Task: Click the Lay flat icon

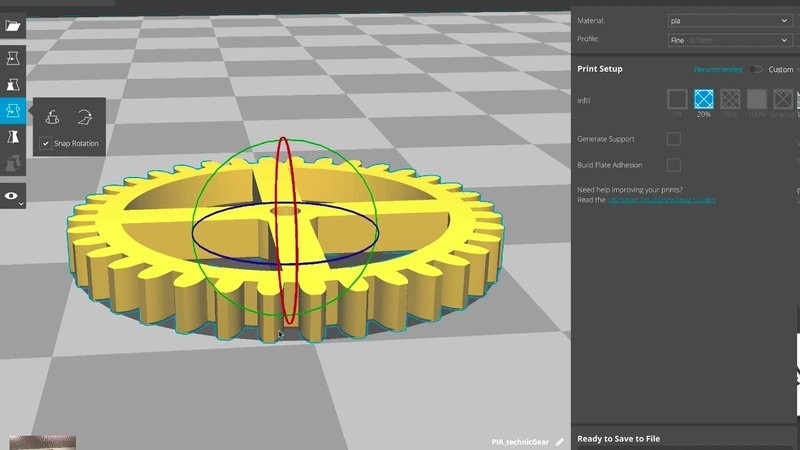Action: [86, 117]
